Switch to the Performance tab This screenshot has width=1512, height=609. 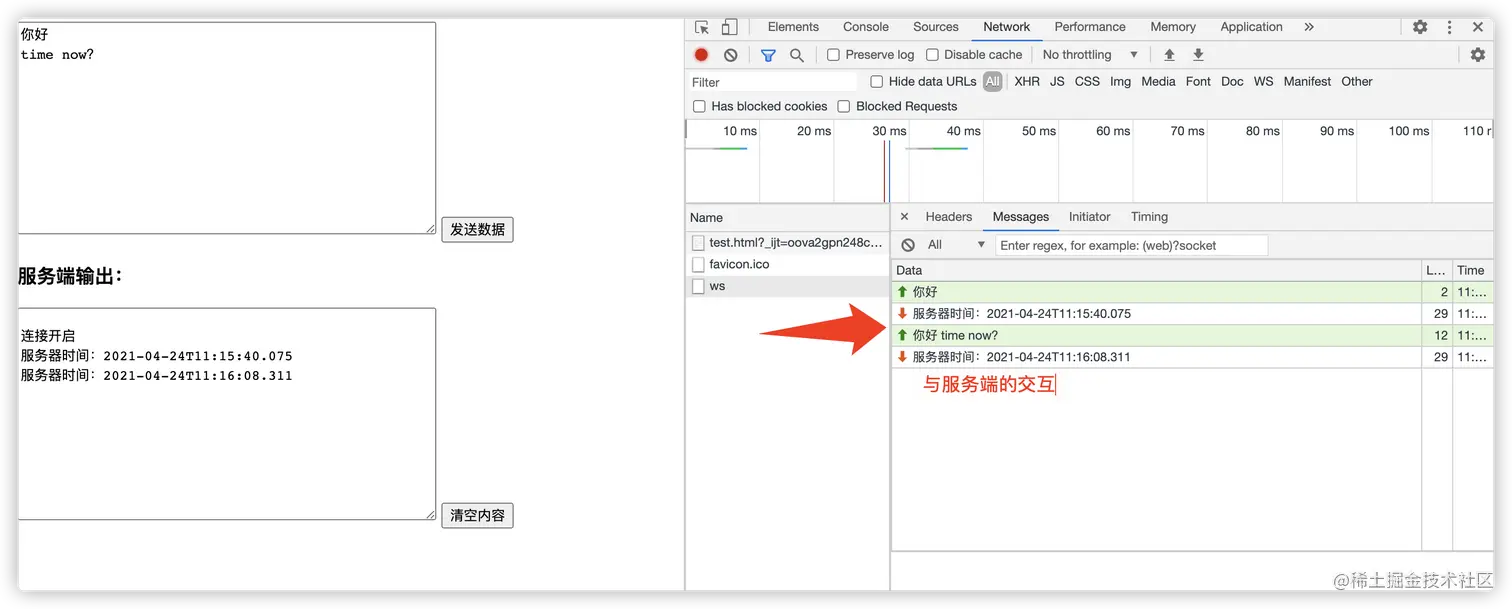(1090, 27)
